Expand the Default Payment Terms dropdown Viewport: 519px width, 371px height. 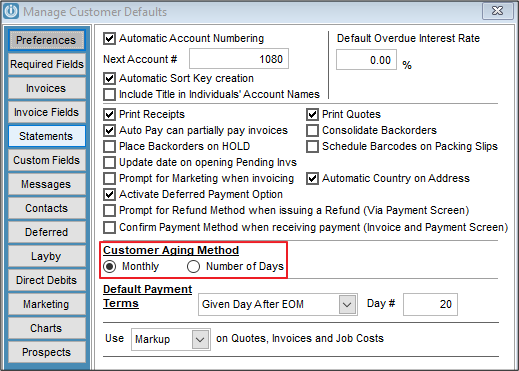[x=347, y=304]
